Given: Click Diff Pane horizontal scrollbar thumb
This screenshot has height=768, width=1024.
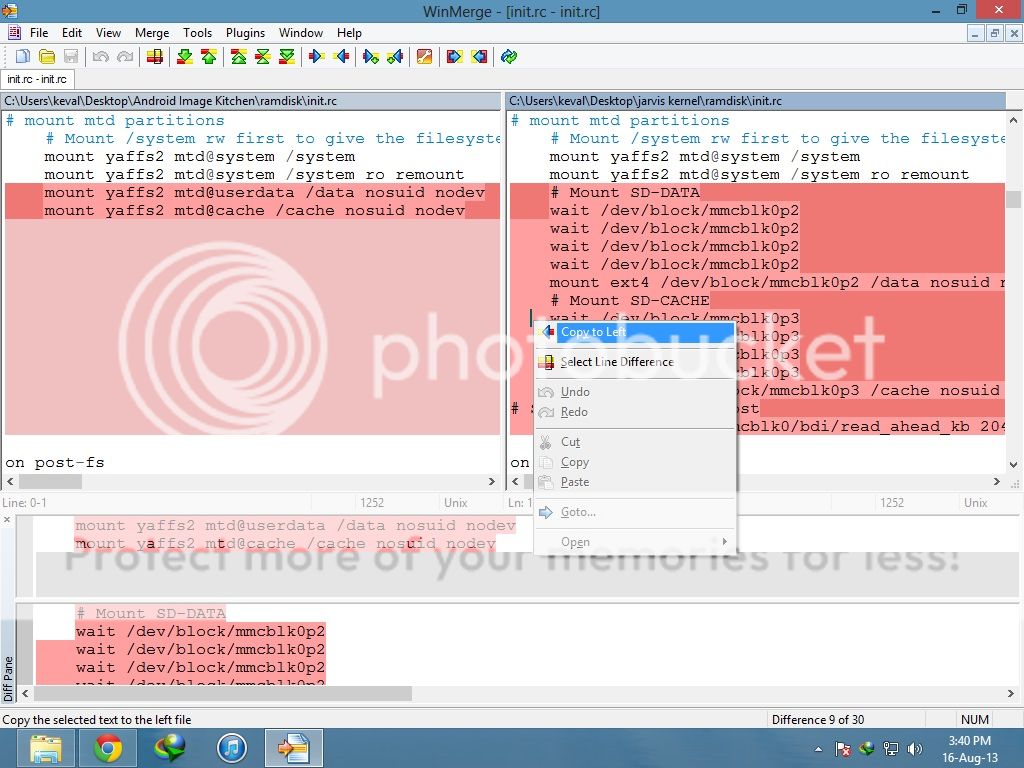Looking at the screenshot, I should point(223,694).
